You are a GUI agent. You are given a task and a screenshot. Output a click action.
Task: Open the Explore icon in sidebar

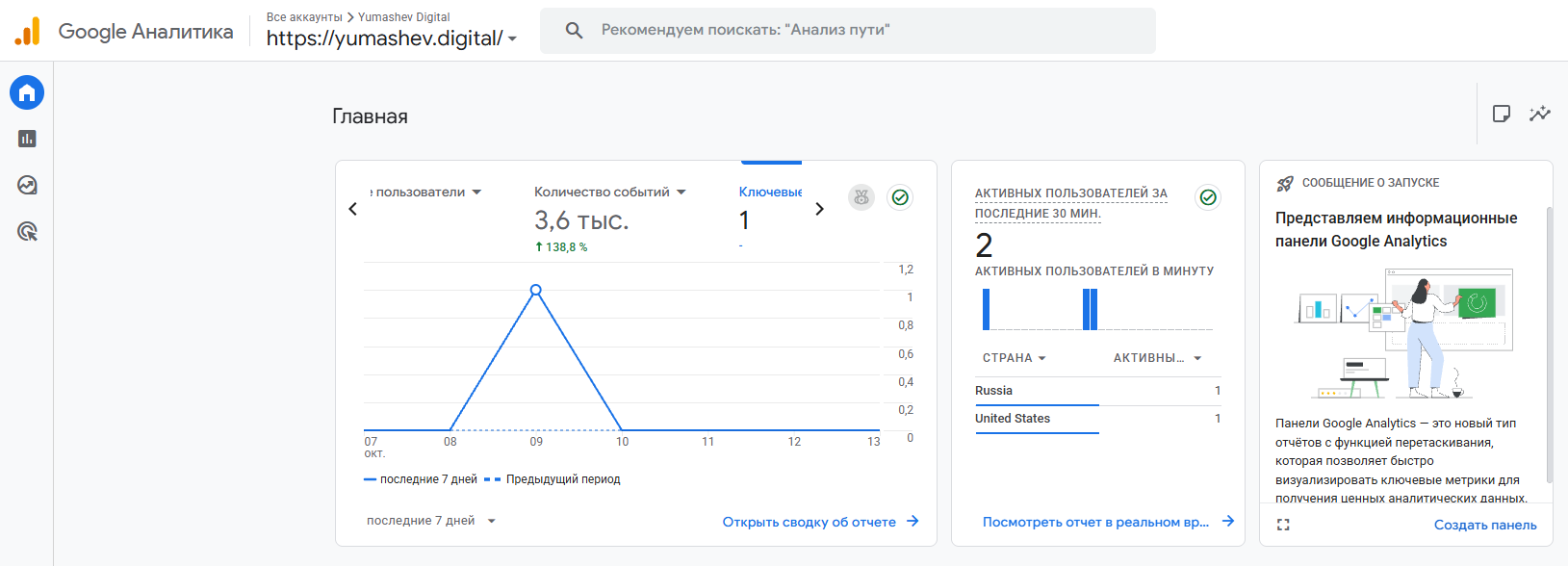click(27, 185)
